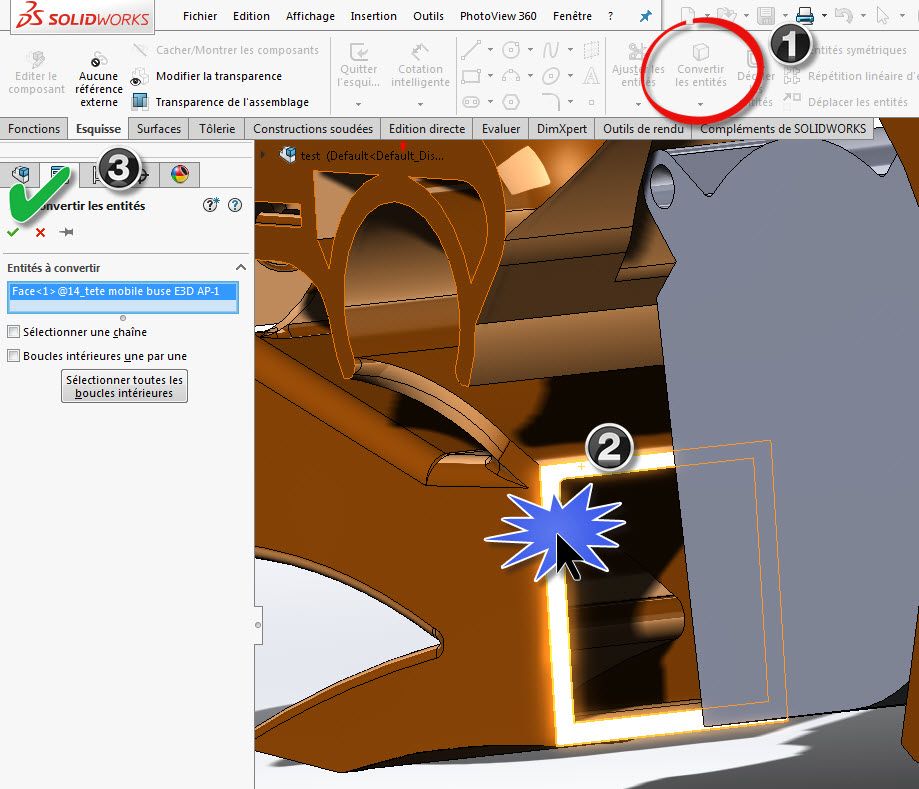Image resolution: width=919 pixels, height=789 pixels.
Task: Toggle Sélectionner une chaîne checkbox
Action: click(x=13, y=332)
